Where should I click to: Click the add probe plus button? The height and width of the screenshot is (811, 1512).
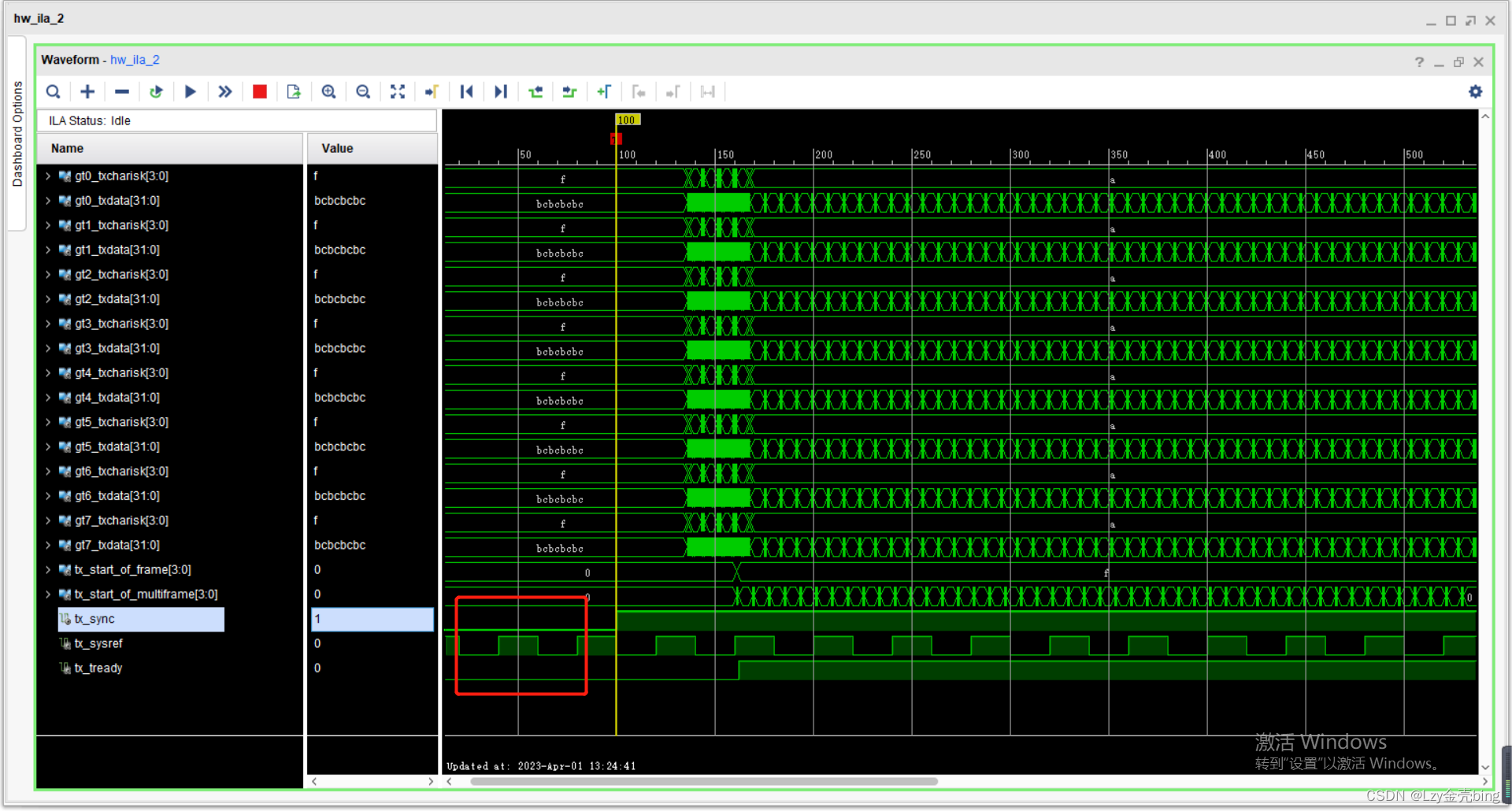coord(87,91)
